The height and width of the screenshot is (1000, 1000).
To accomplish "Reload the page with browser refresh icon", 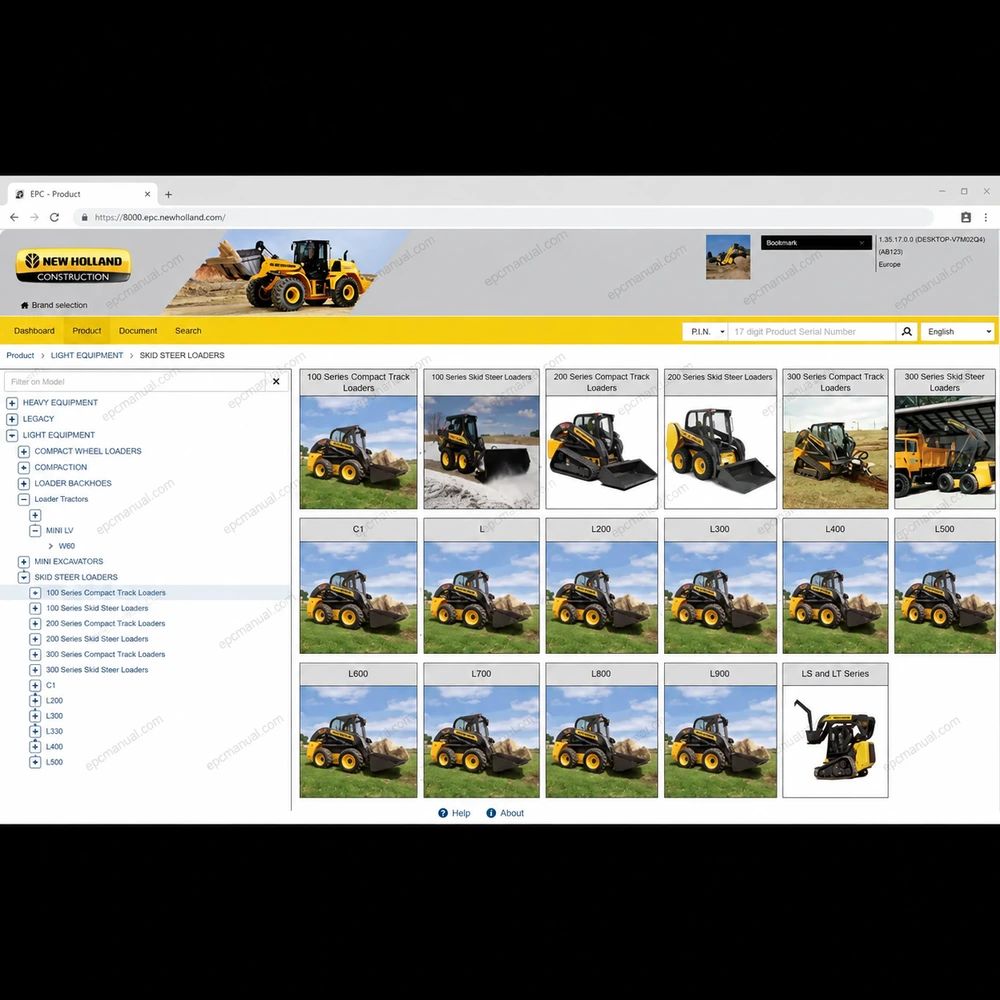I will pos(55,217).
